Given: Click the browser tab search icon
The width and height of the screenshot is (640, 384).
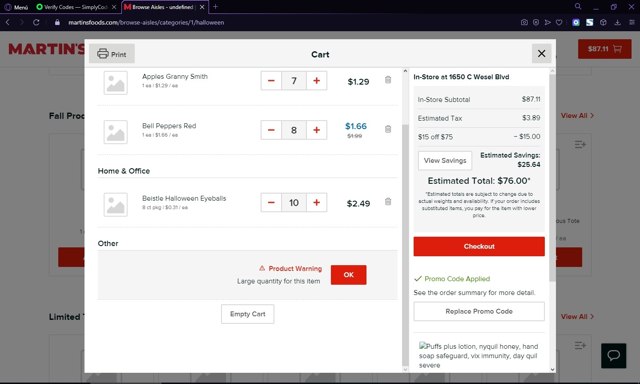Looking at the screenshot, I should click(578, 7).
